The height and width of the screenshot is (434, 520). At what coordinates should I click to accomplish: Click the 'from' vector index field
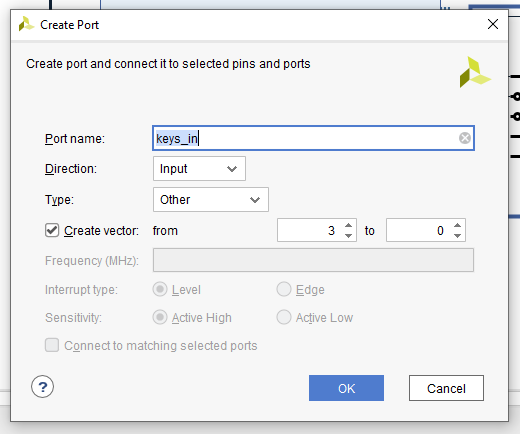310,230
